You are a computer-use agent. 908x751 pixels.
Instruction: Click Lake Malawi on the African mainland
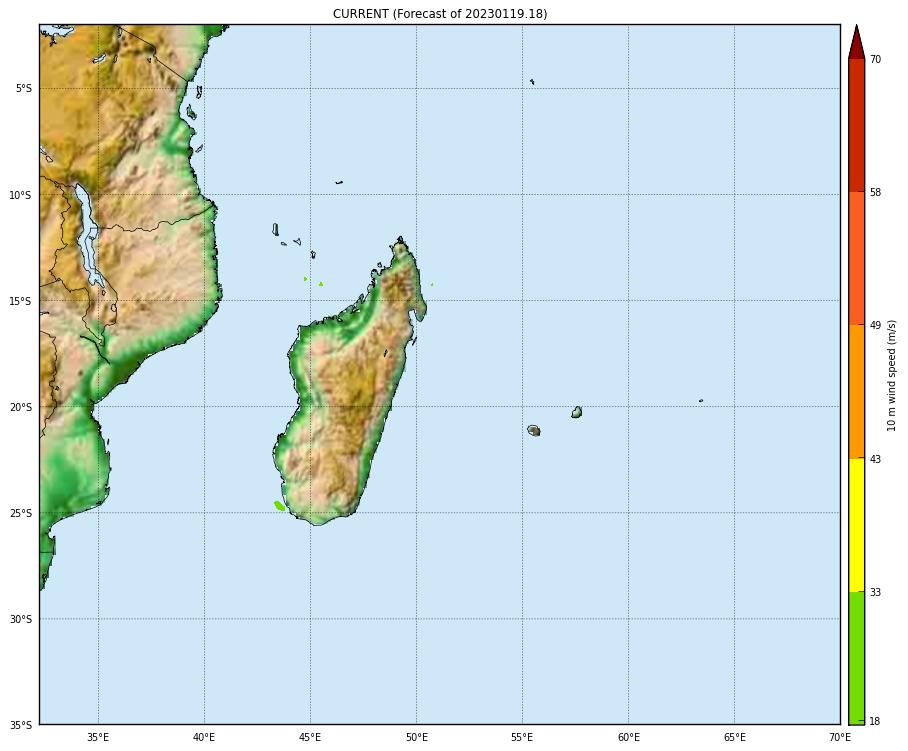pyautogui.click(x=88, y=230)
